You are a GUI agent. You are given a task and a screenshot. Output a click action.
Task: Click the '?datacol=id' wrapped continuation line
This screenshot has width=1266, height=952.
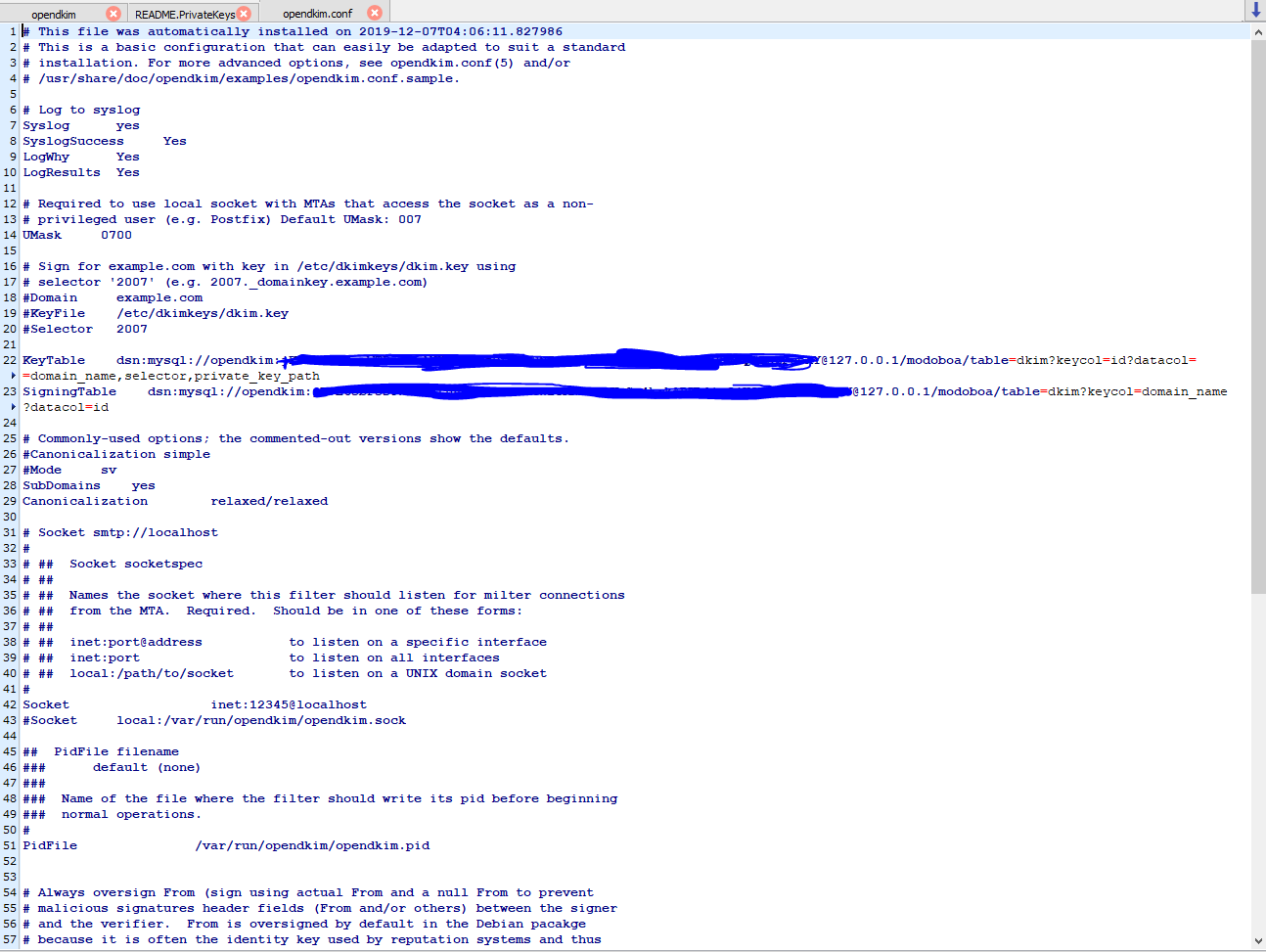pos(66,407)
